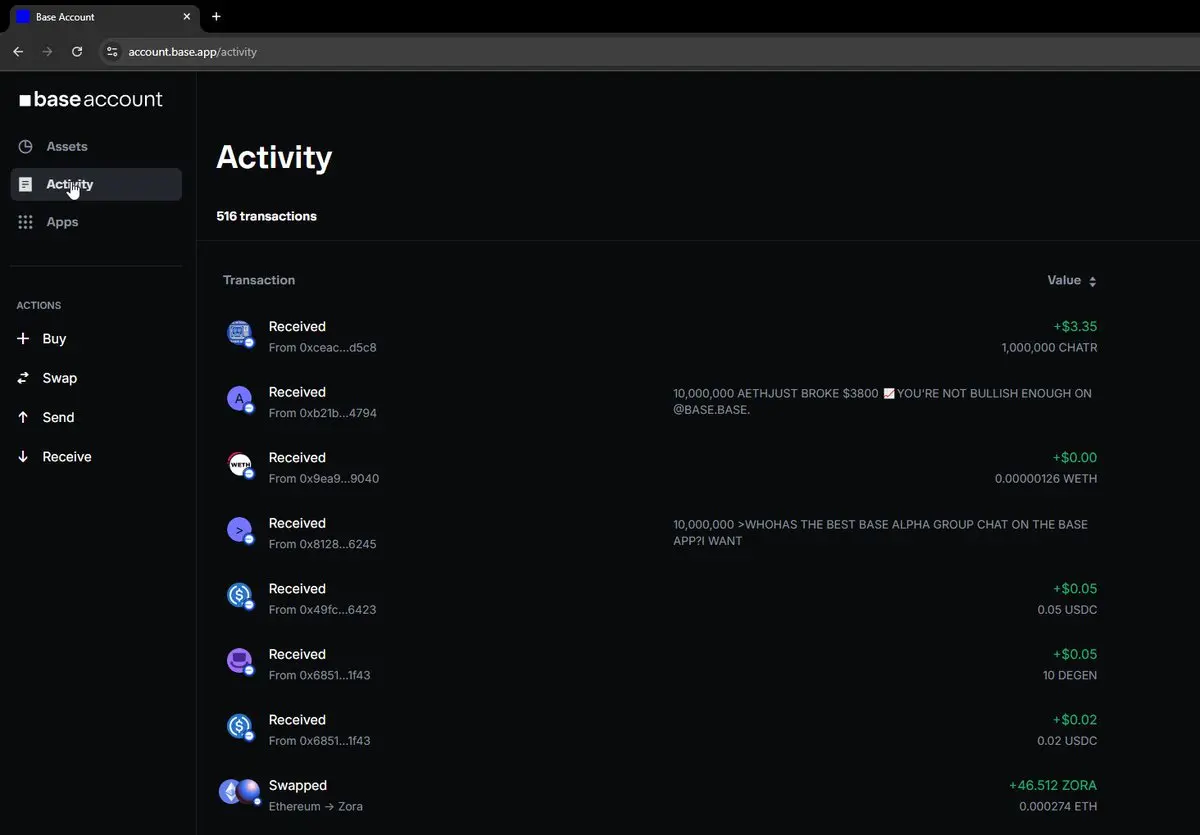Select the Activity sidebar item

click(96, 184)
